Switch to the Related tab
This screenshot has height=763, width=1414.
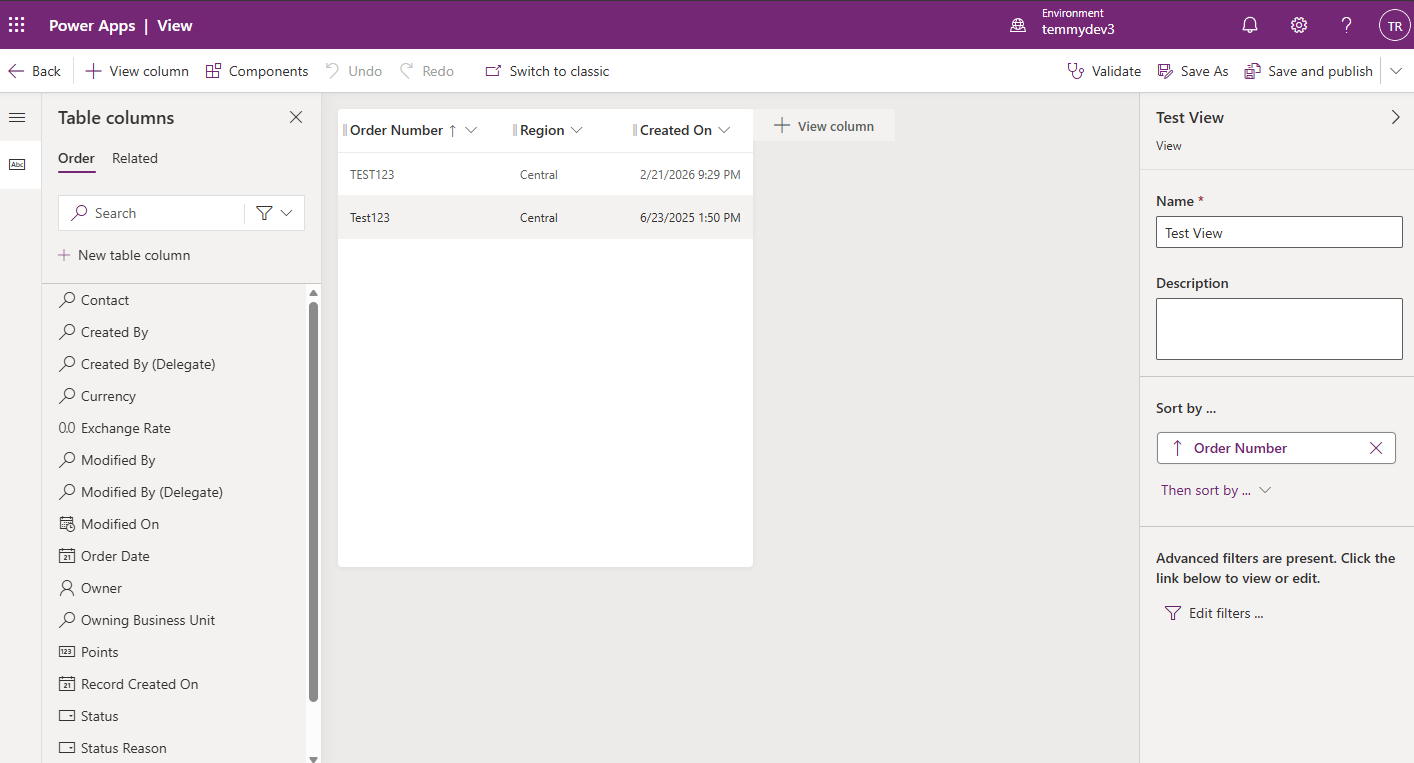pyautogui.click(x=135, y=158)
